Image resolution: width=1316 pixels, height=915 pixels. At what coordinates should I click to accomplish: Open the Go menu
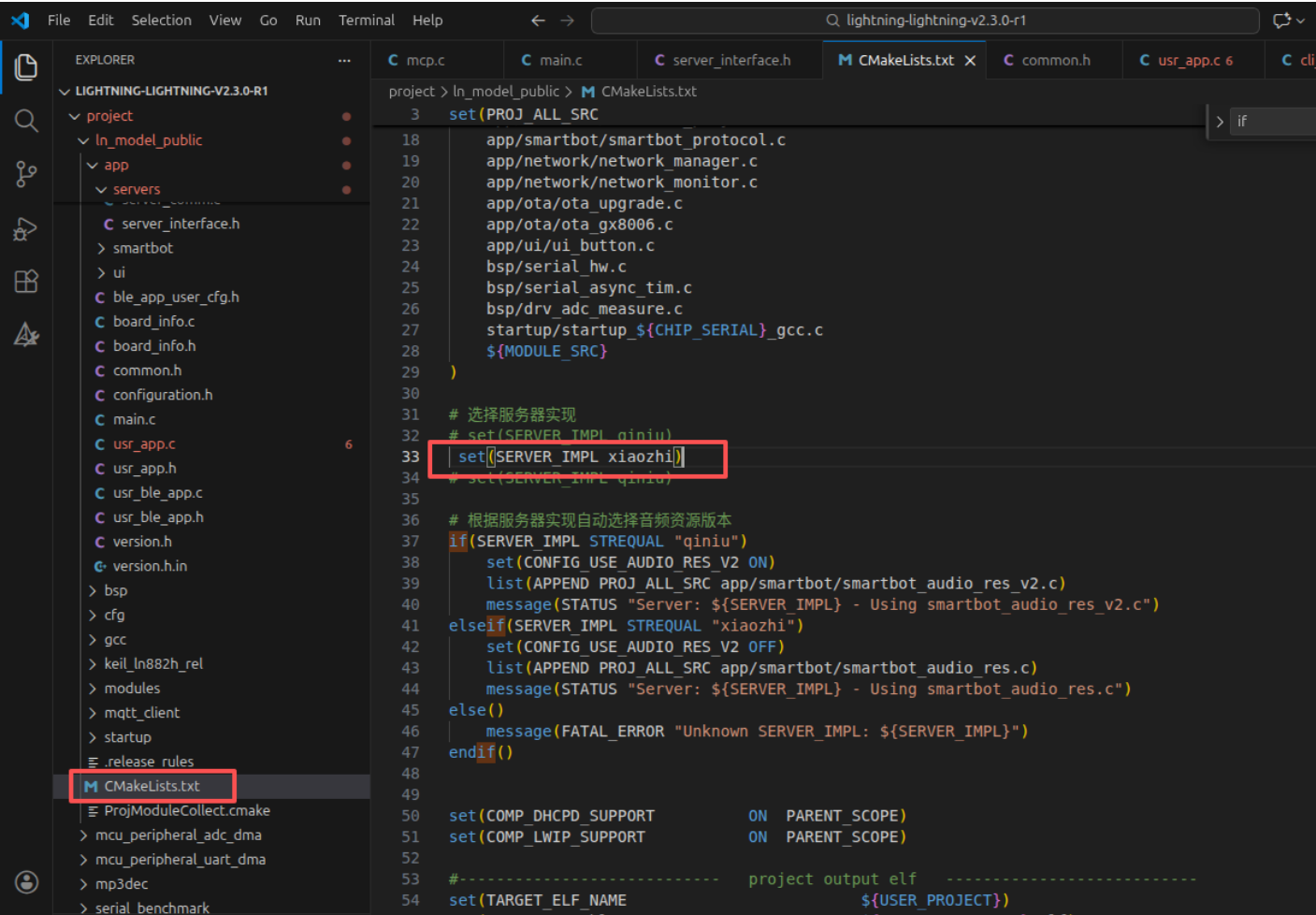[268, 20]
